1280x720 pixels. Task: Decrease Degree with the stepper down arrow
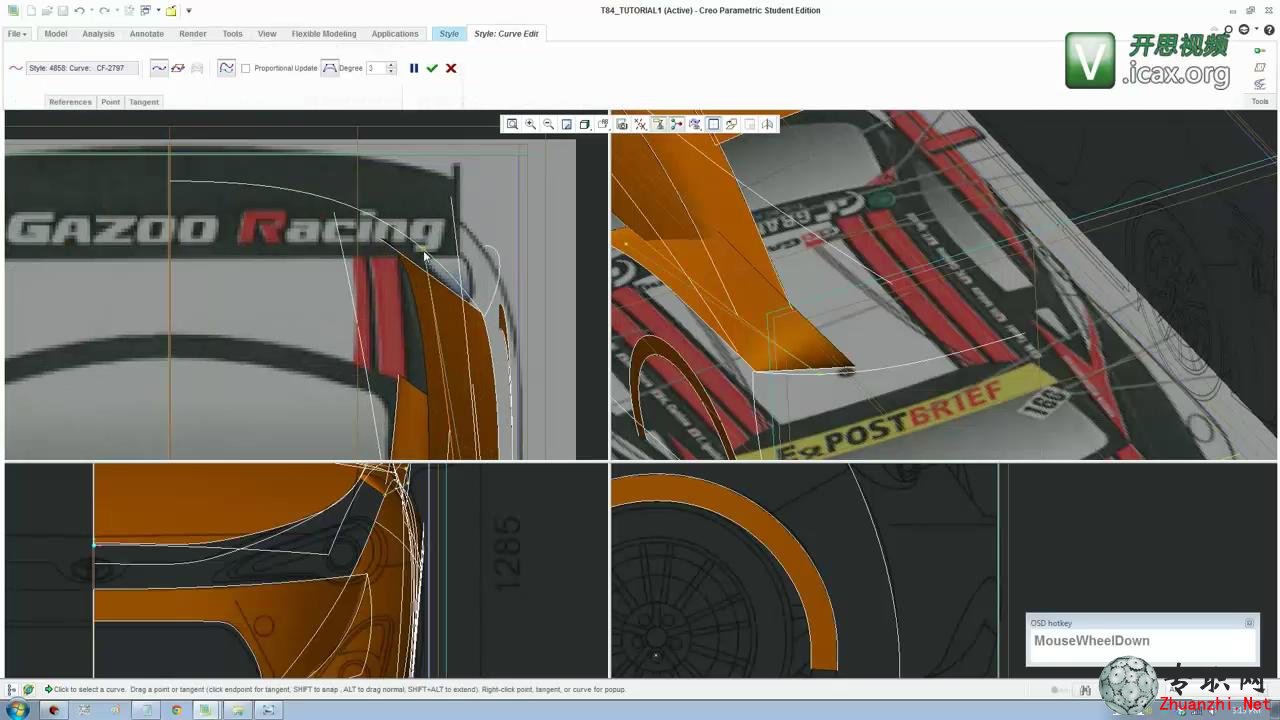392,72
